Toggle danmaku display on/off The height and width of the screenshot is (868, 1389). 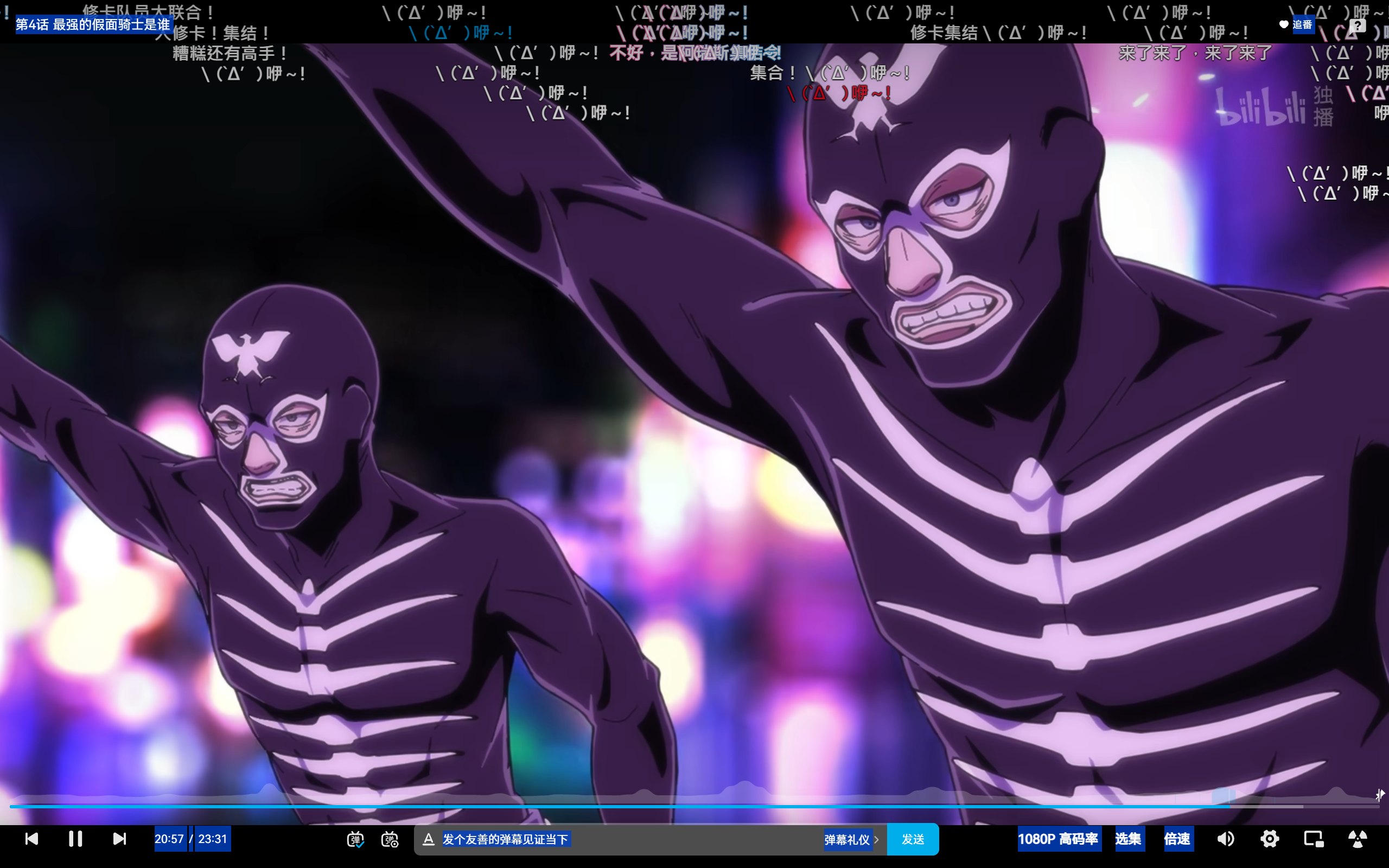pyautogui.click(x=355, y=839)
